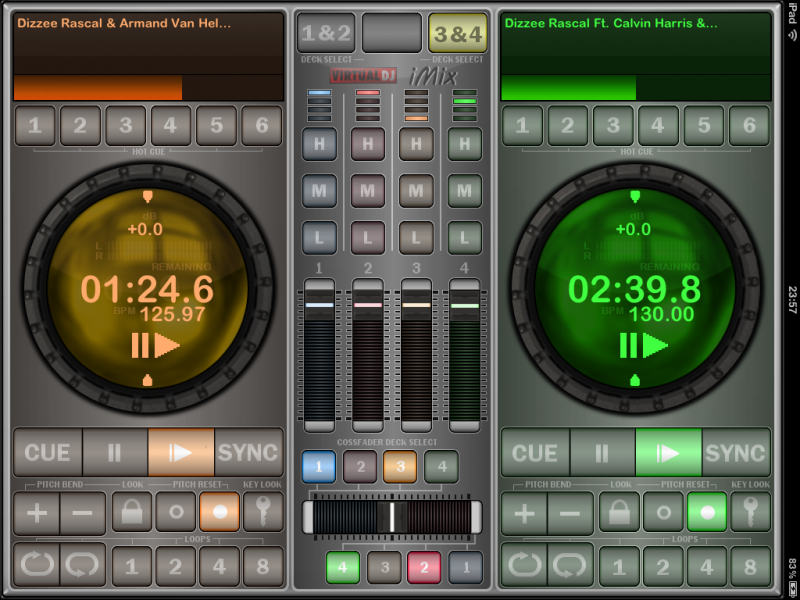Screen dimensions: 800x600
Task: Click second loop arrow icon on left deck
Action: [83, 565]
